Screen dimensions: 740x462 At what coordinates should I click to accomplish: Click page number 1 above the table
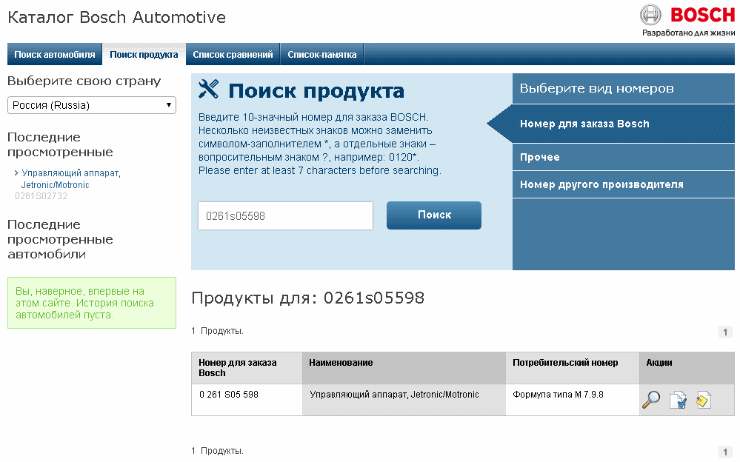point(725,332)
